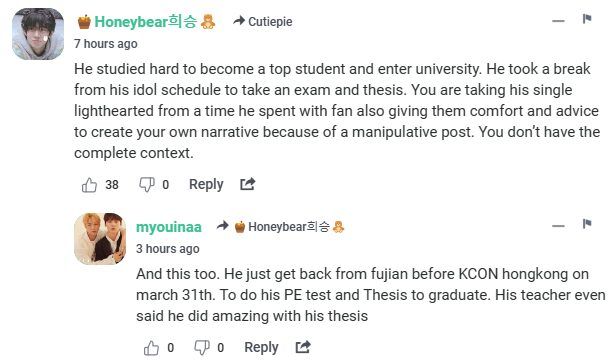This screenshot has height=362, width=615.
Task: Click the 3 hours ago timestamp
Action: click(168, 249)
